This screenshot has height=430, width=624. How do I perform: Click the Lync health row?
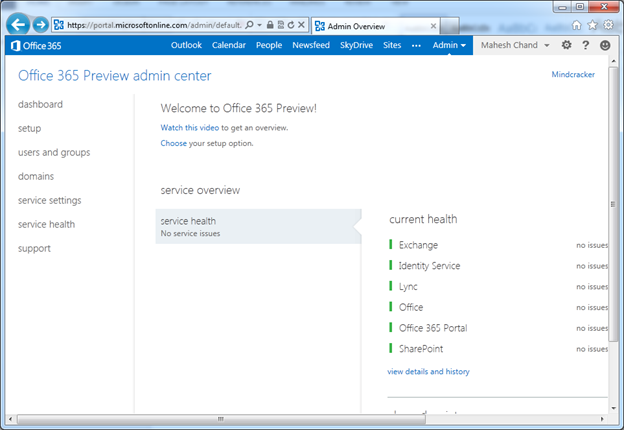[498, 286]
